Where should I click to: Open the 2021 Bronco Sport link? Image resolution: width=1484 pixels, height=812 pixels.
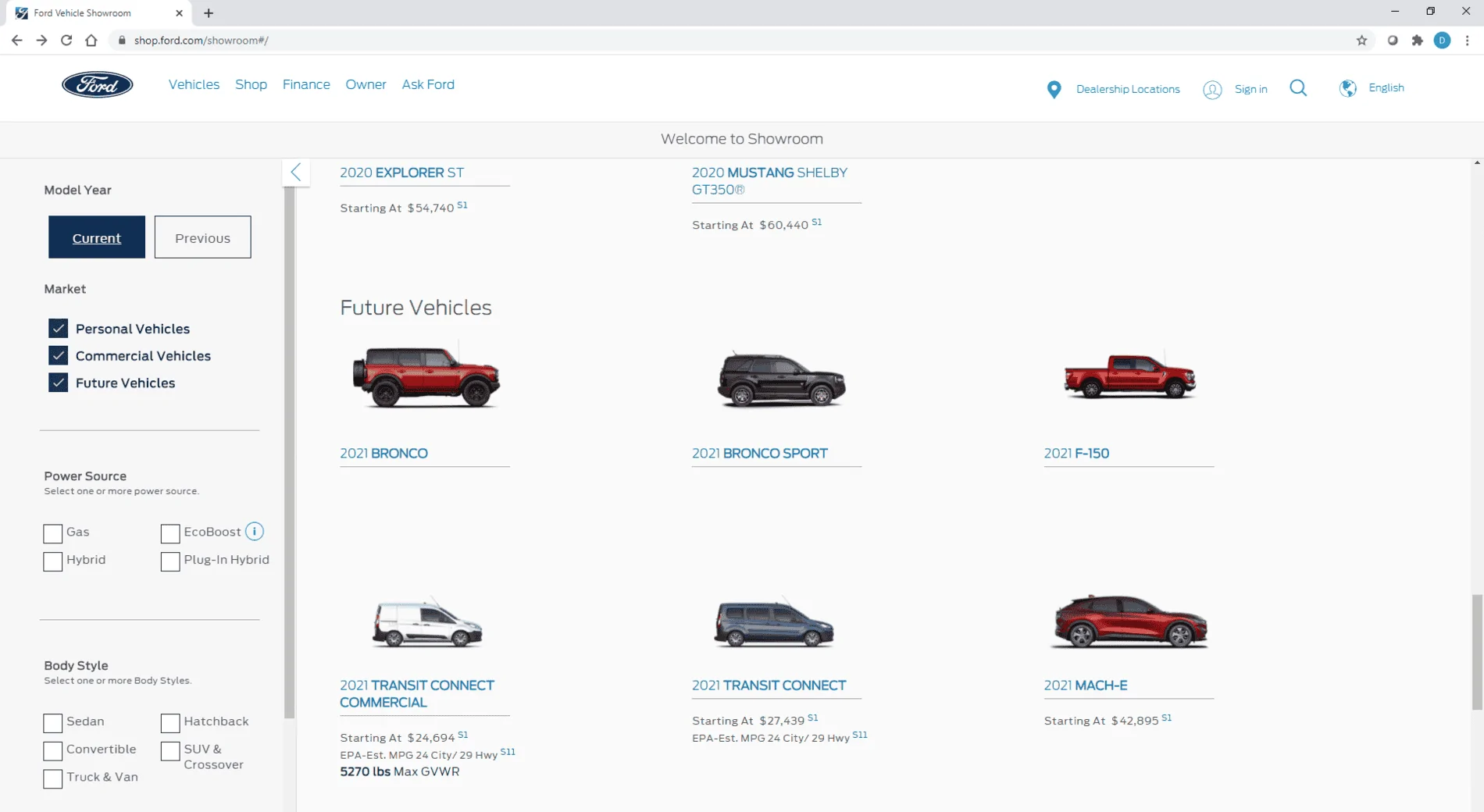point(759,454)
